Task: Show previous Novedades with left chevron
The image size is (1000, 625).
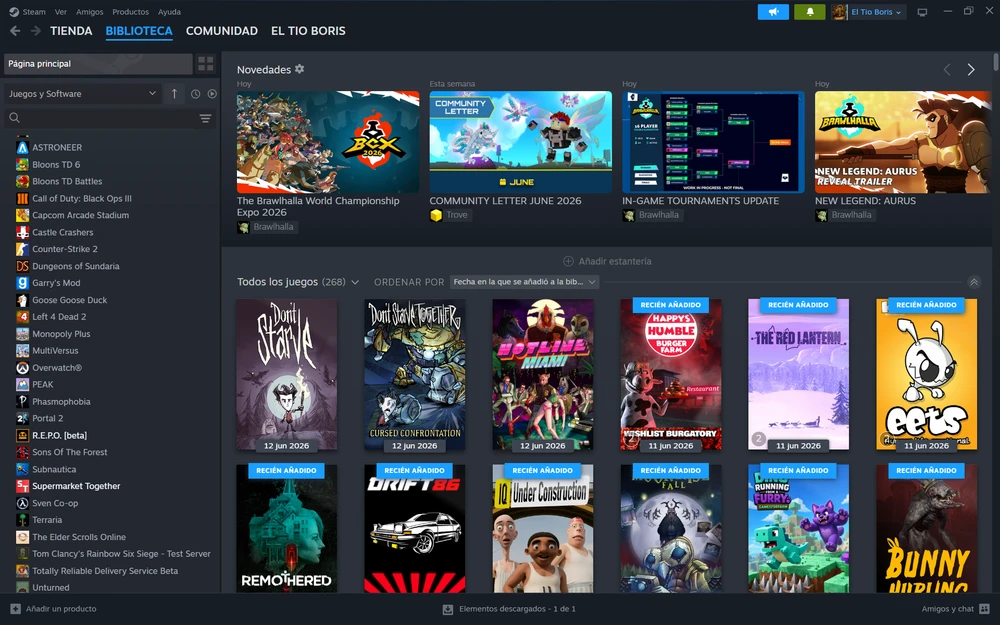Action: (x=947, y=70)
